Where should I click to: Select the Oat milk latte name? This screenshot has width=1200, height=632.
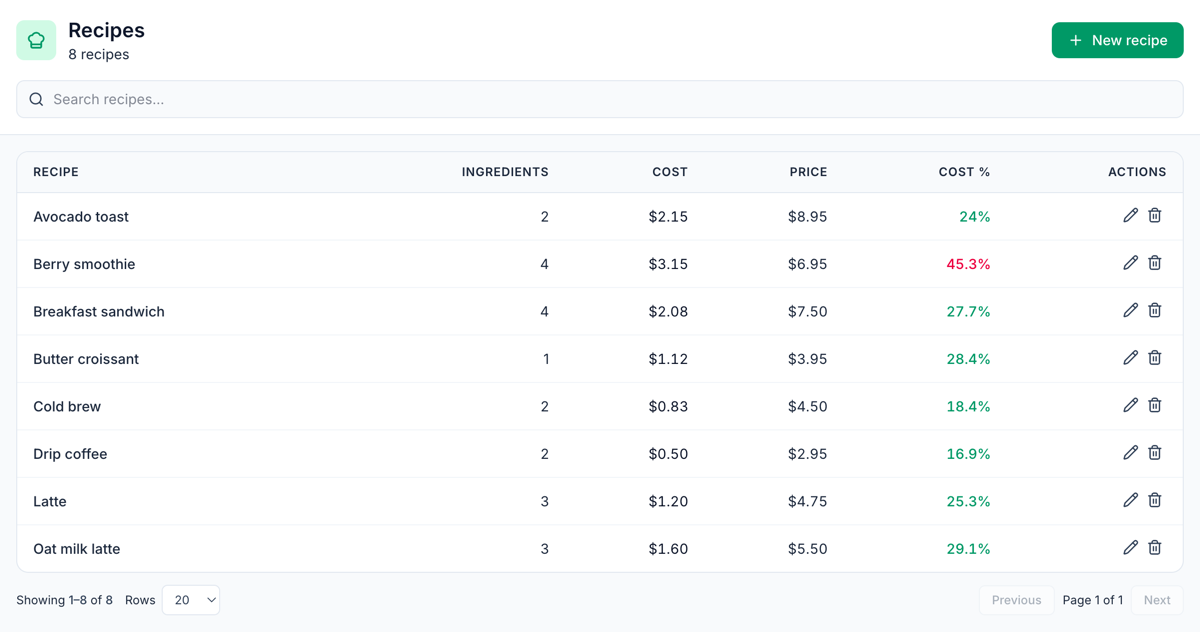[77, 549]
